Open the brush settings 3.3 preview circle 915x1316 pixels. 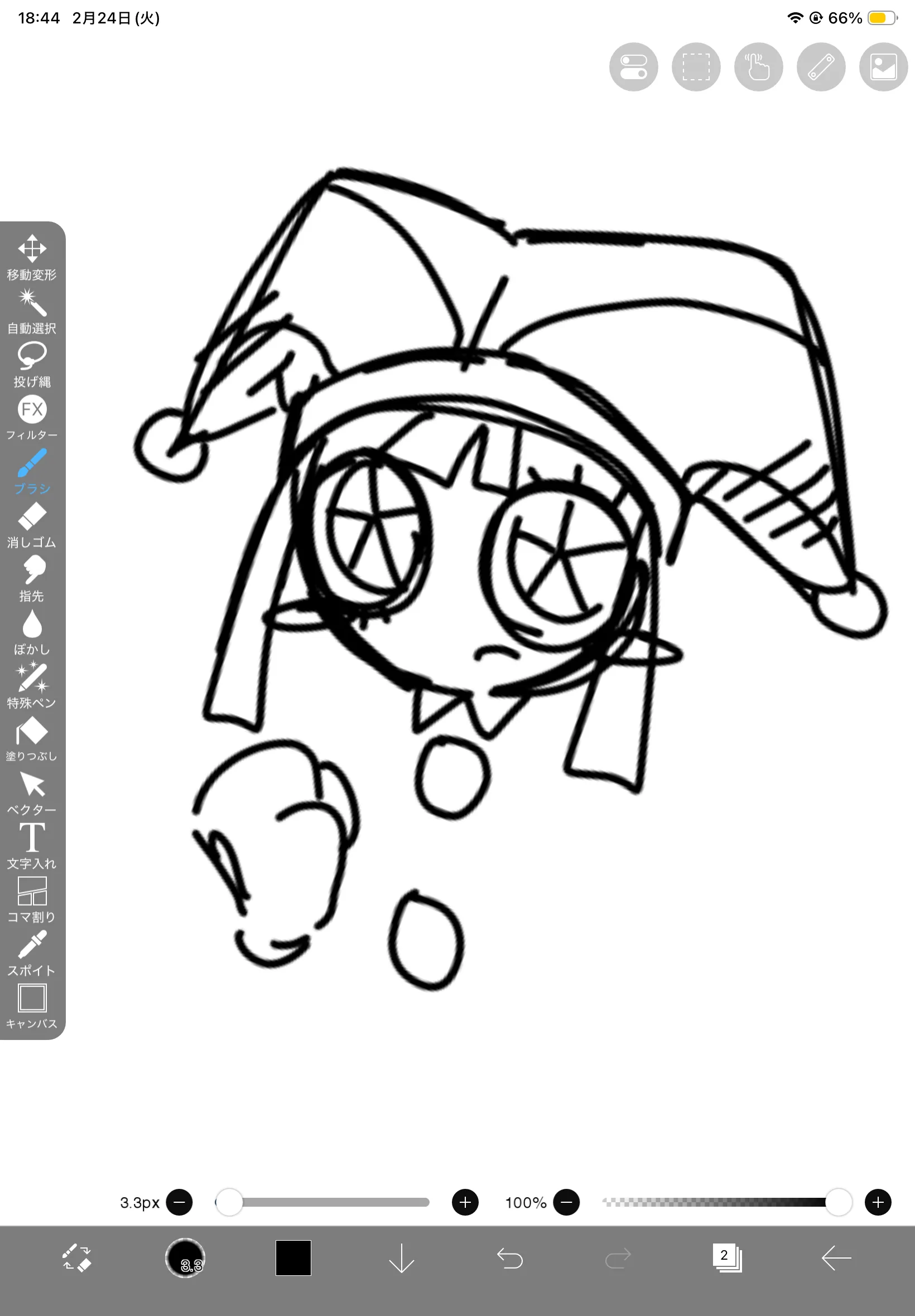(185, 1258)
